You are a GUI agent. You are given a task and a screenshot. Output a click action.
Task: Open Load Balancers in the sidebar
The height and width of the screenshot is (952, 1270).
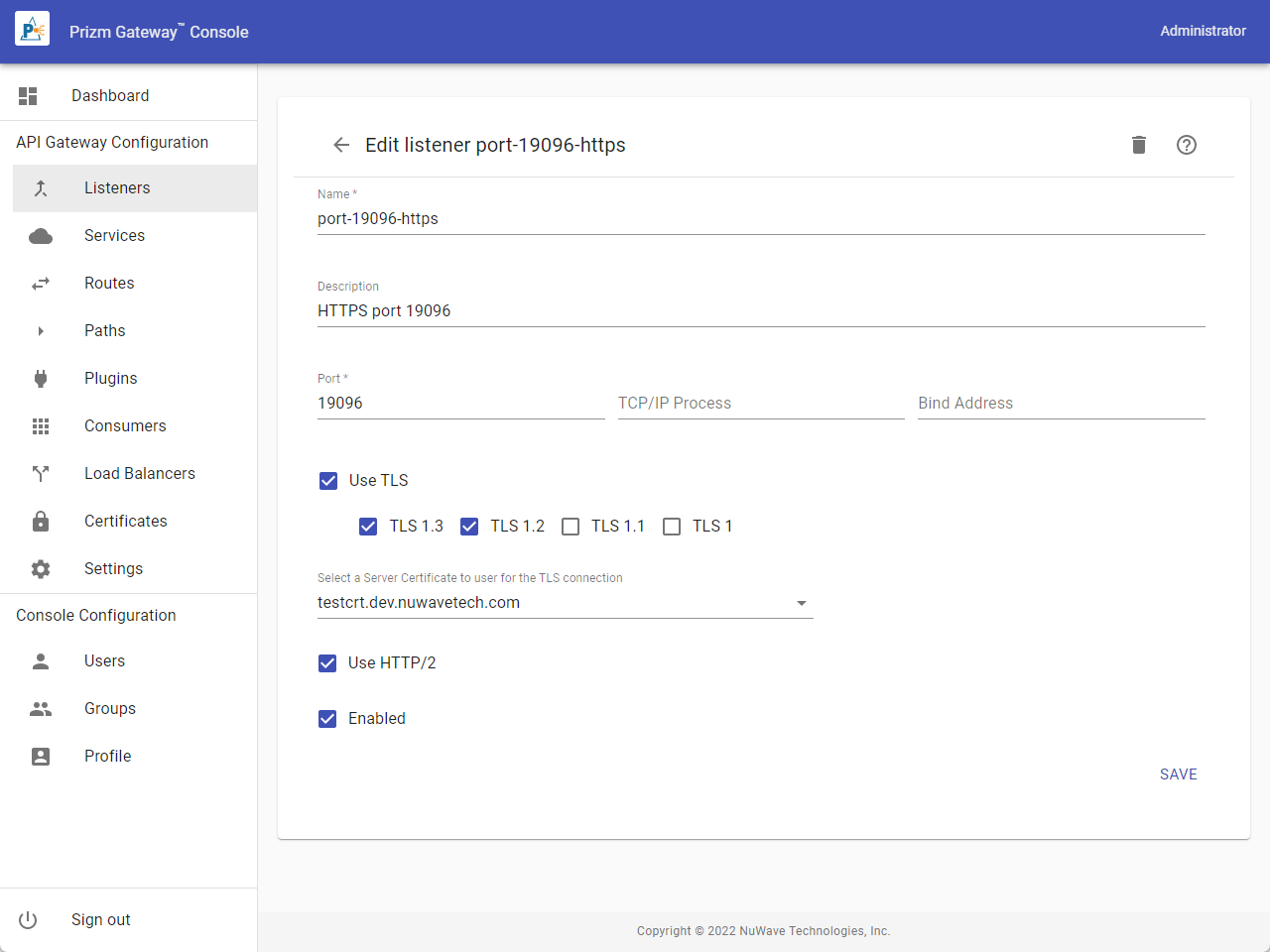pyautogui.click(x=139, y=473)
